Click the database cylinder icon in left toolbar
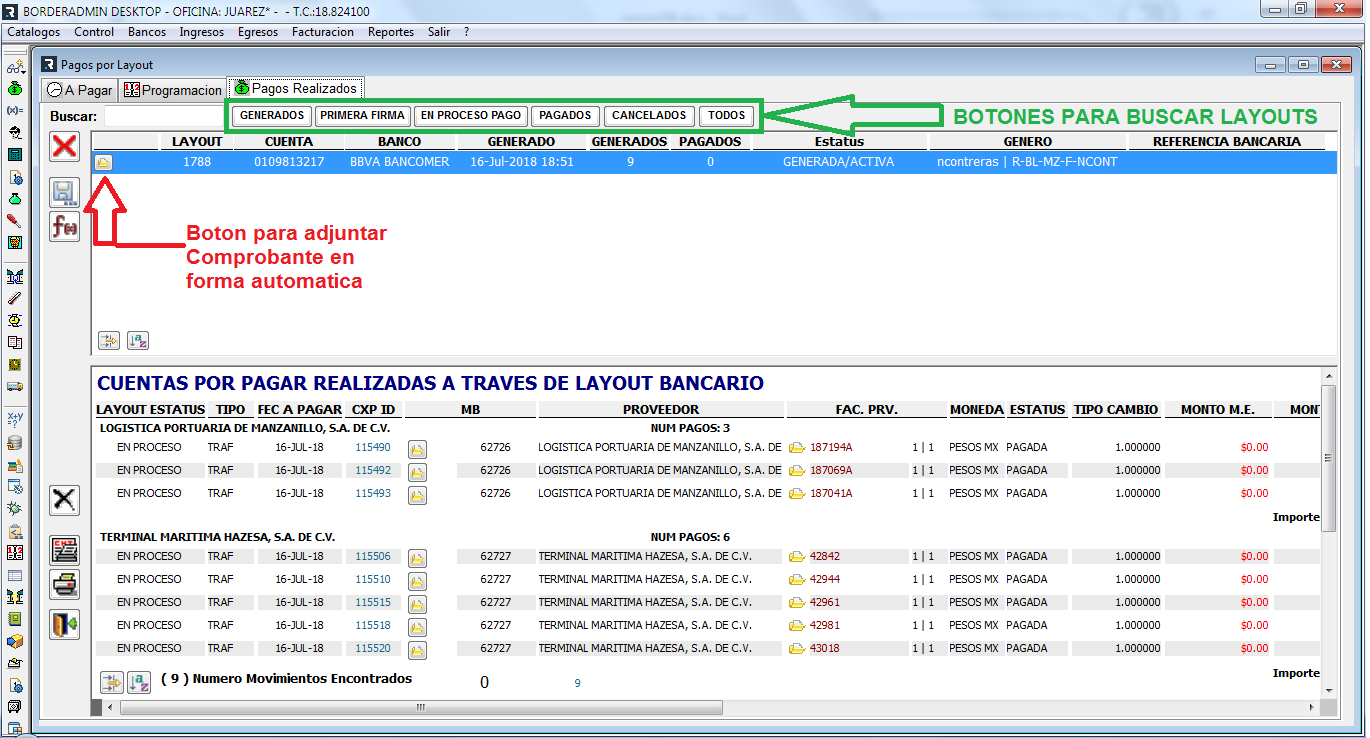This screenshot has height=738, width=1370. [15, 443]
